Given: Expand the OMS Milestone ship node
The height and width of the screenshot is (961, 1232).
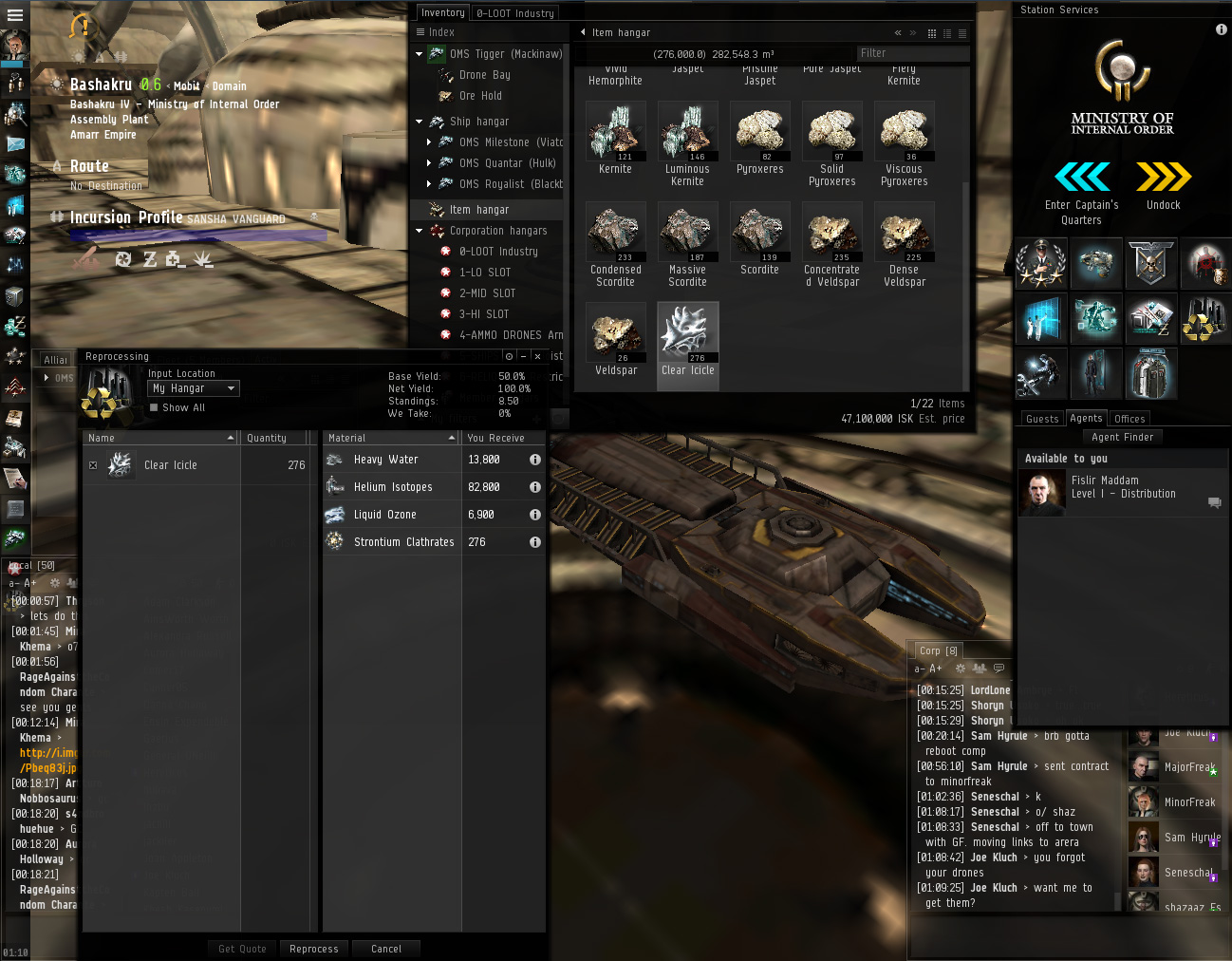Looking at the screenshot, I should pos(429,142).
